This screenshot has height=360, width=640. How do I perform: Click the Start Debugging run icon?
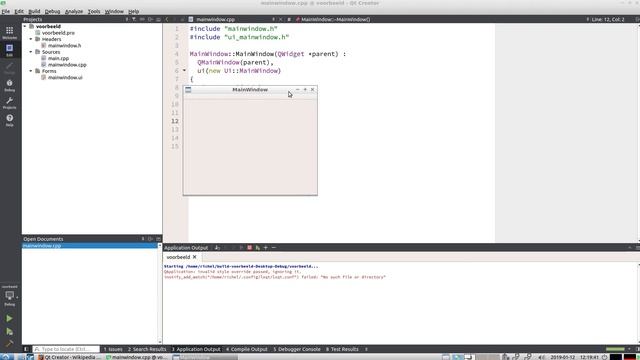click(x=9, y=332)
